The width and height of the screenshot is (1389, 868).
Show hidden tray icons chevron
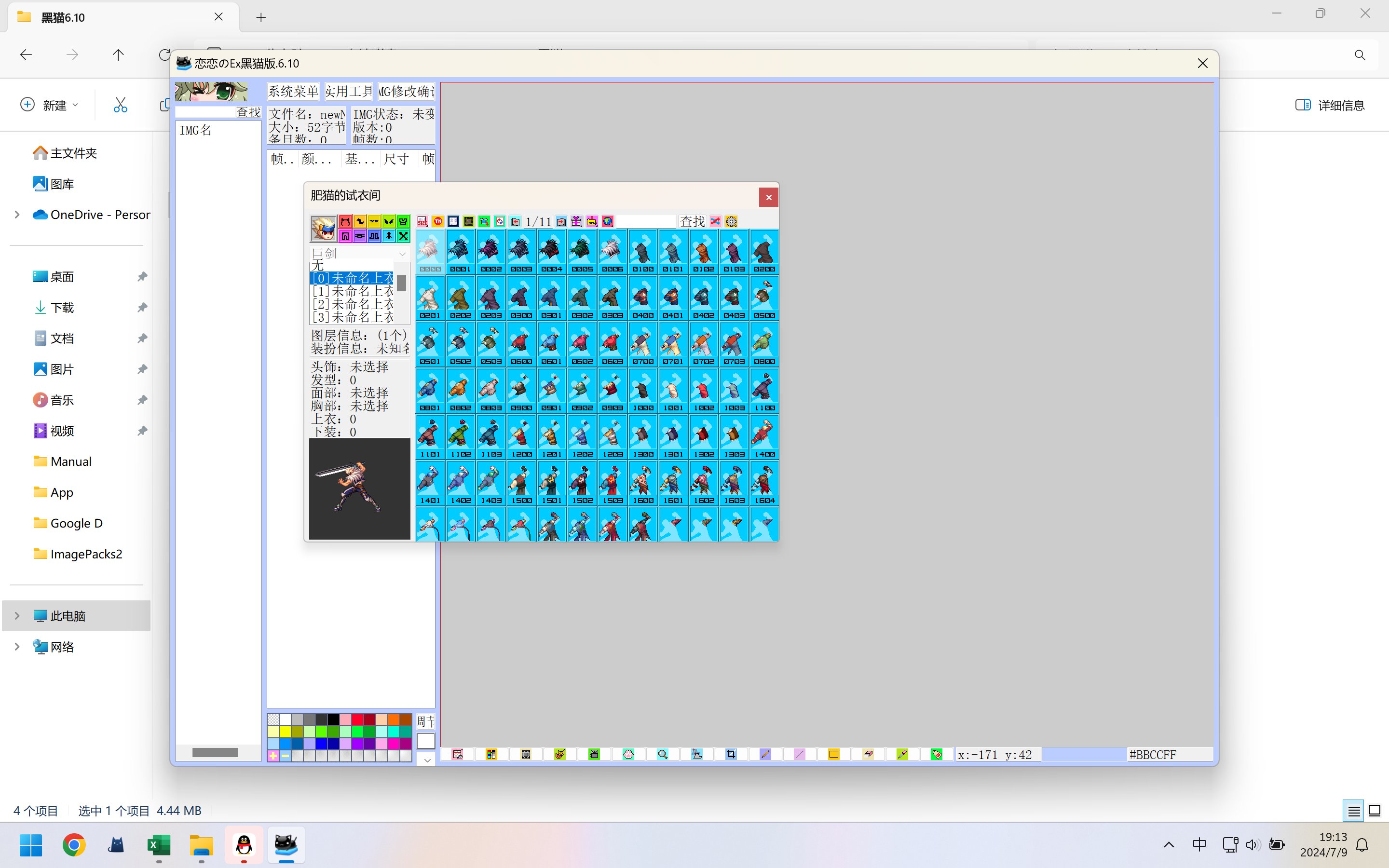point(1169,844)
